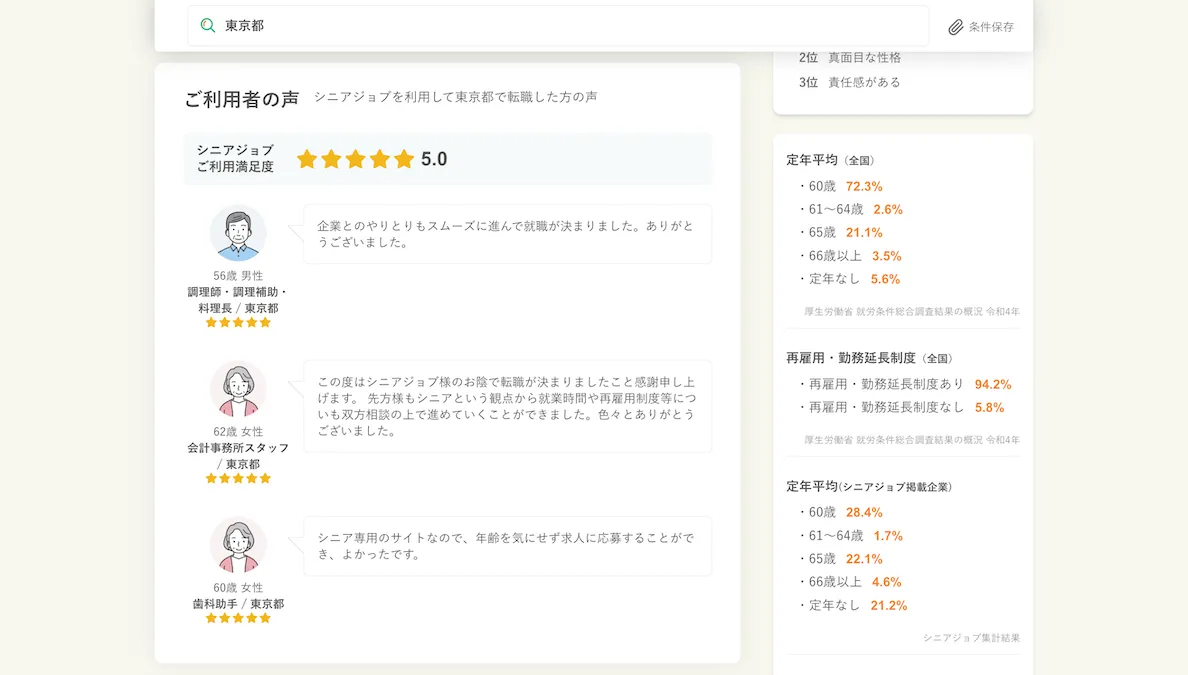Click the ご利用者の声 section heading
1188x675 pixels.
[x=241, y=99]
